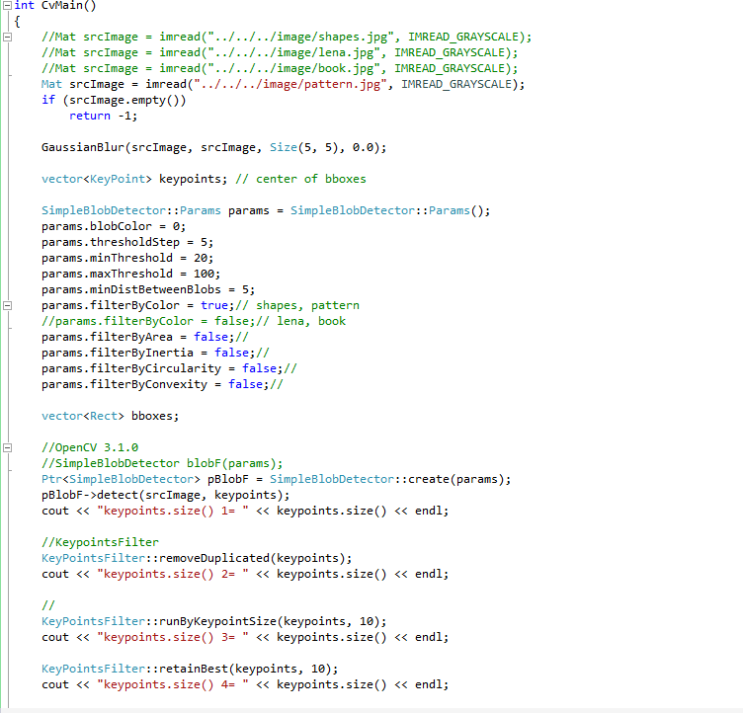Click the string "keypoints.size() 3= "
The height and width of the screenshot is (713, 743).
tap(172, 637)
